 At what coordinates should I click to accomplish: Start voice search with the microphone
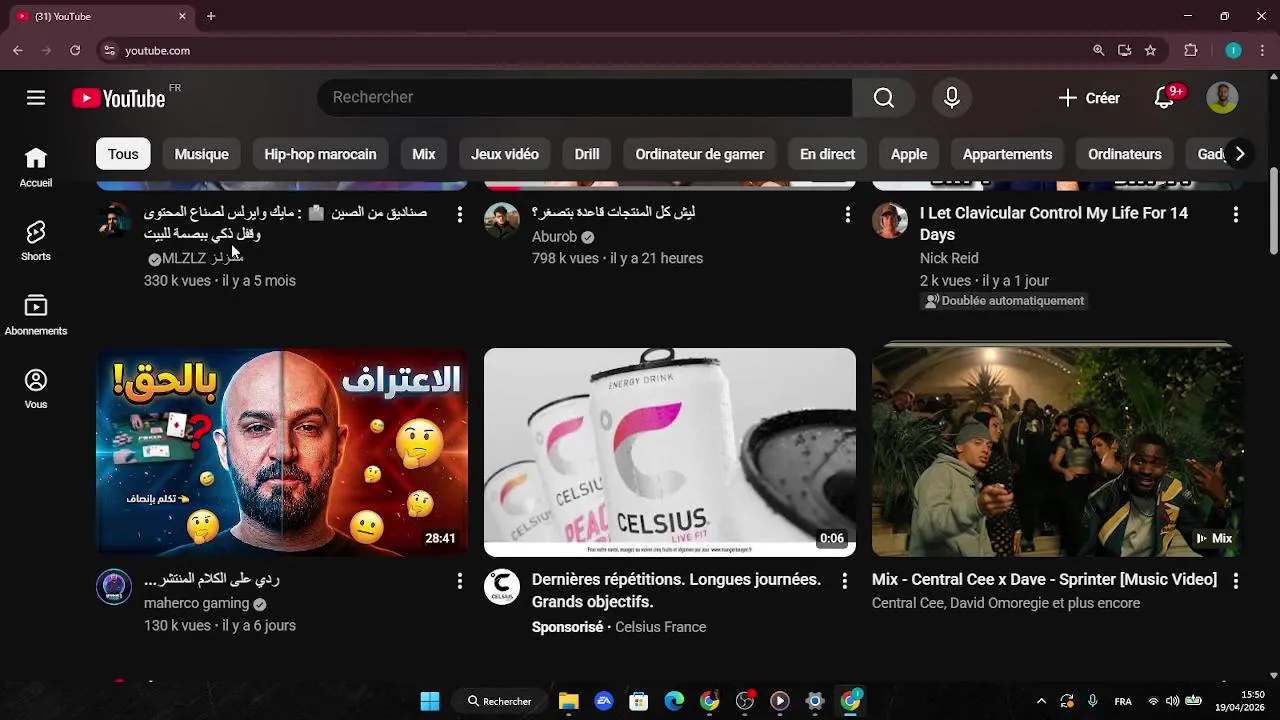click(x=952, y=97)
